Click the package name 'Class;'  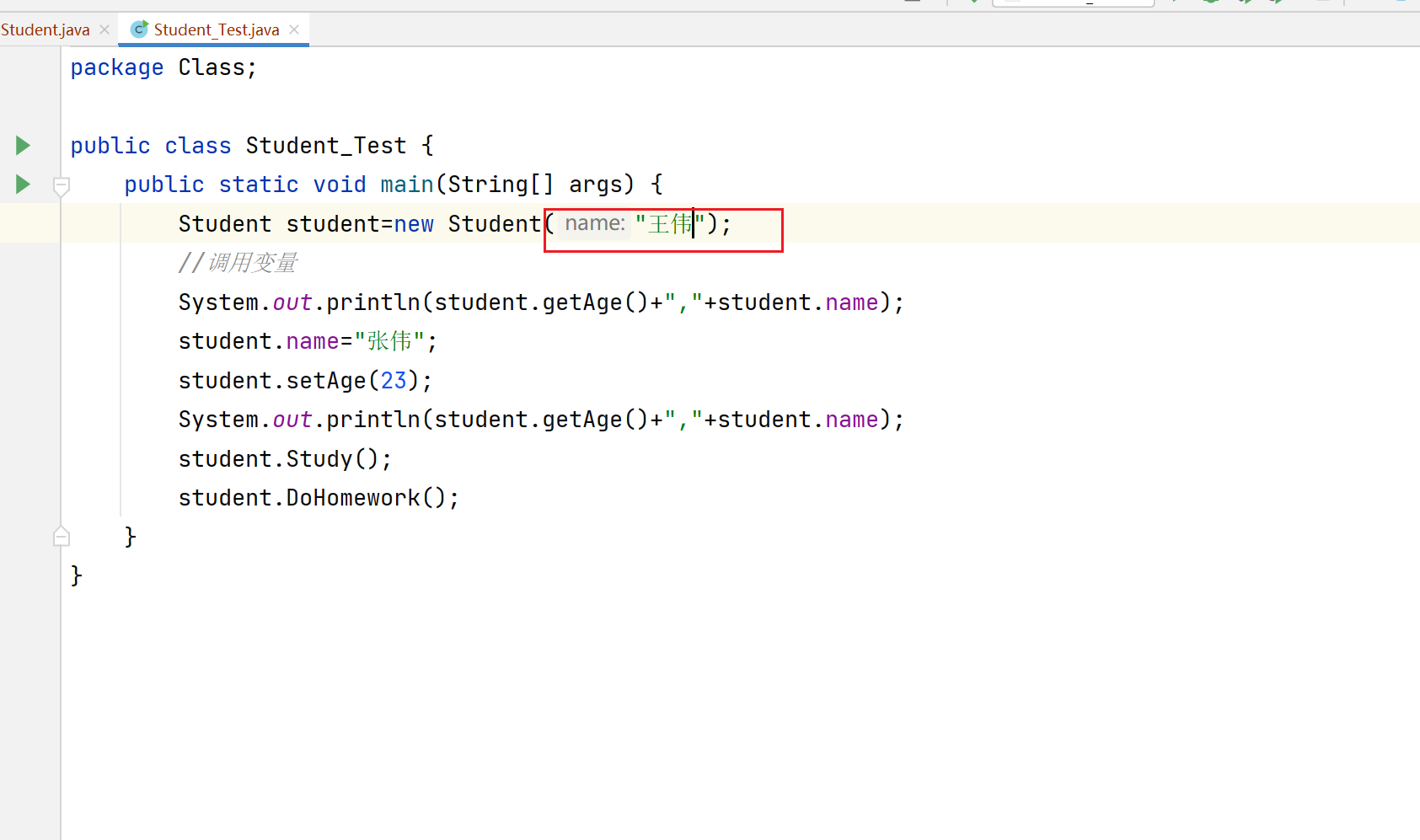click(217, 67)
